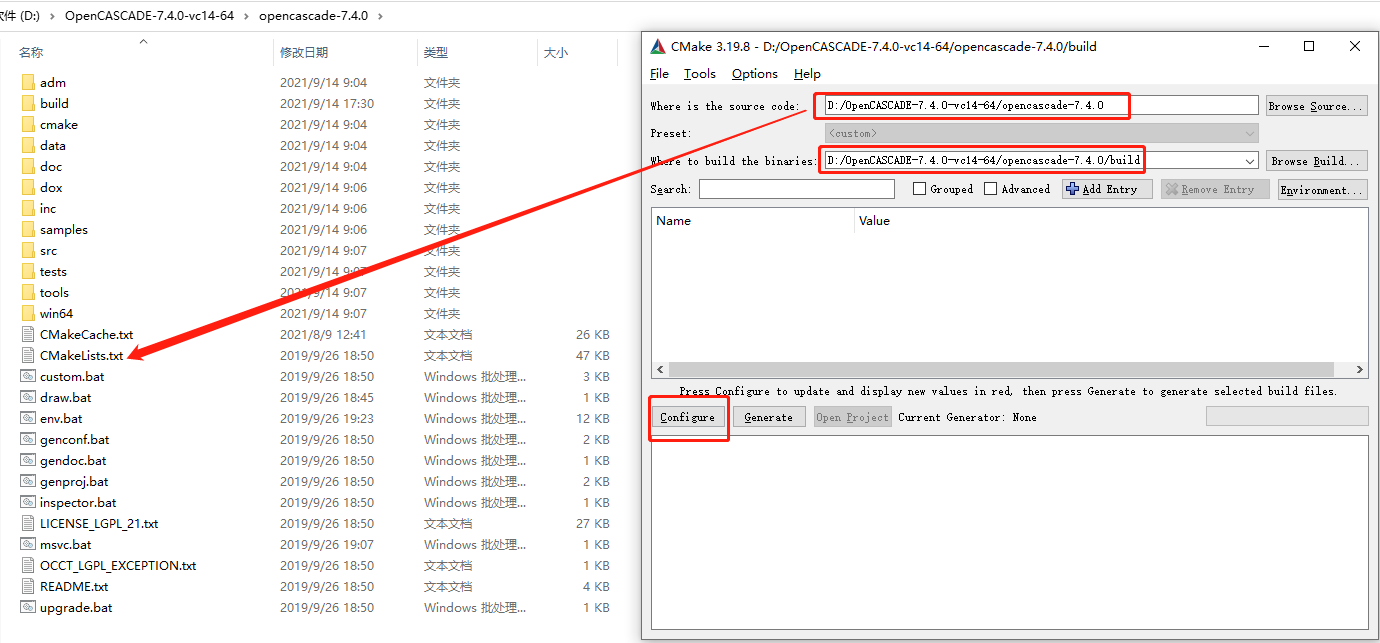Sort files by 名称 column header
Image resolution: width=1380 pixels, height=643 pixels.
pyautogui.click(x=31, y=52)
